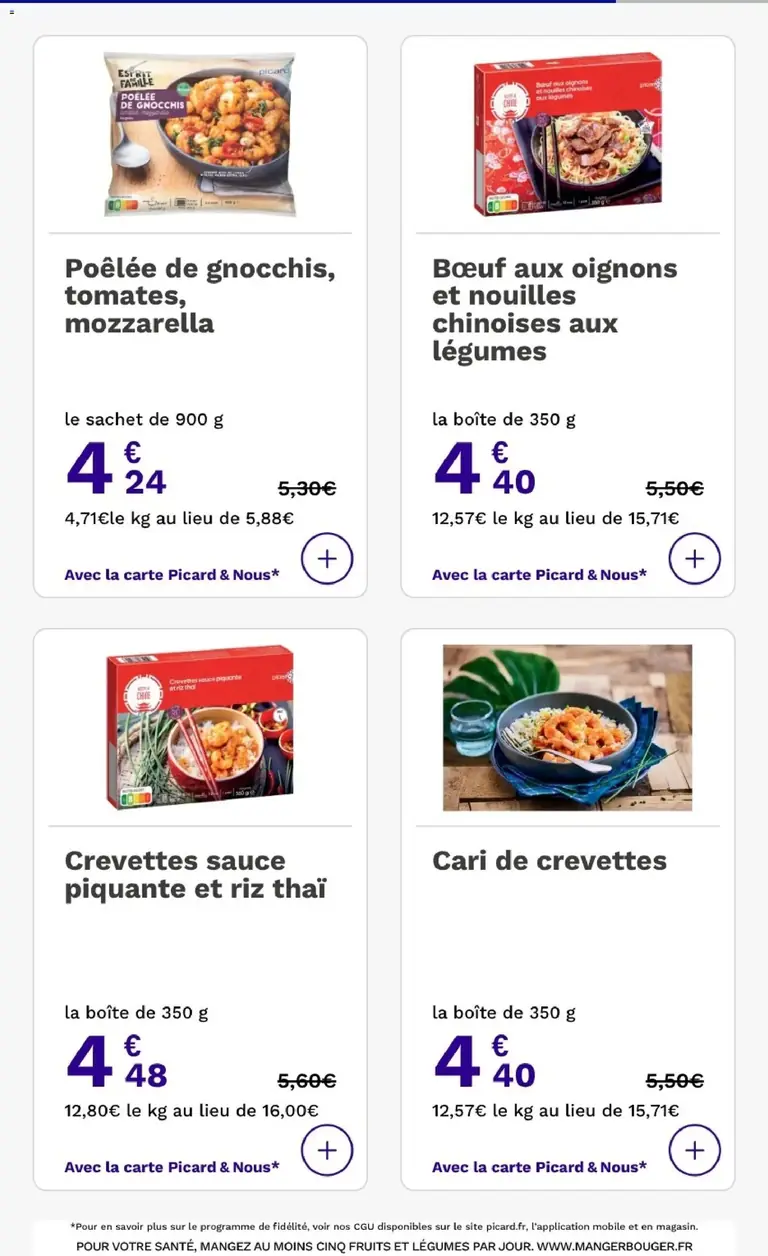The height and width of the screenshot is (1256, 768).
Task: Add Poêlée de gnocchis with plus icon
Action: point(327,558)
